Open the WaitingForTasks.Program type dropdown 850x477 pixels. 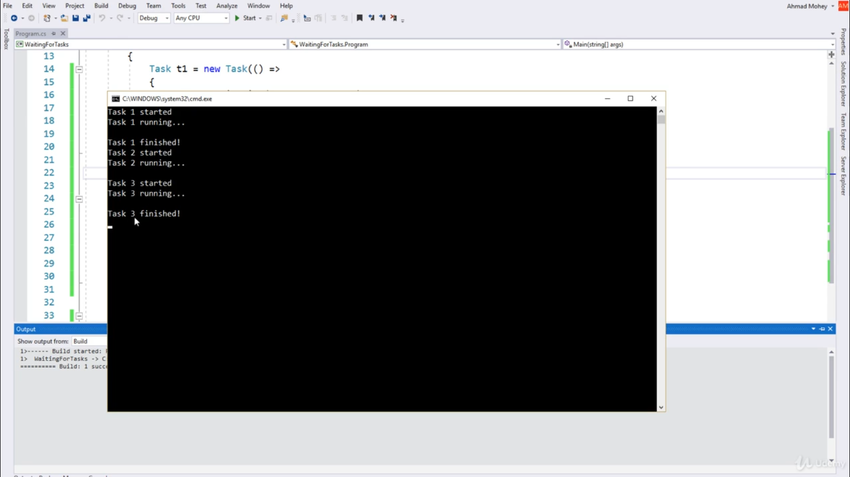(x=425, y=44)
